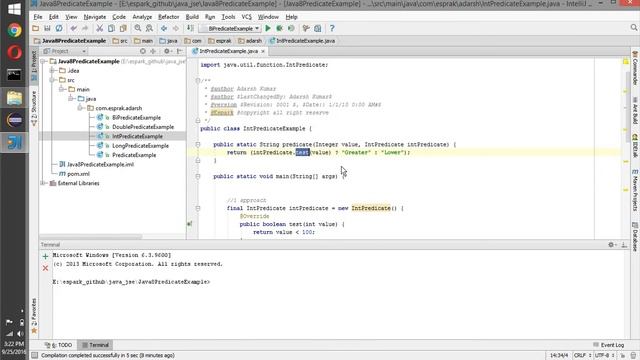Select LongPredicateExample class in project tree

click(x=140, y=146)
